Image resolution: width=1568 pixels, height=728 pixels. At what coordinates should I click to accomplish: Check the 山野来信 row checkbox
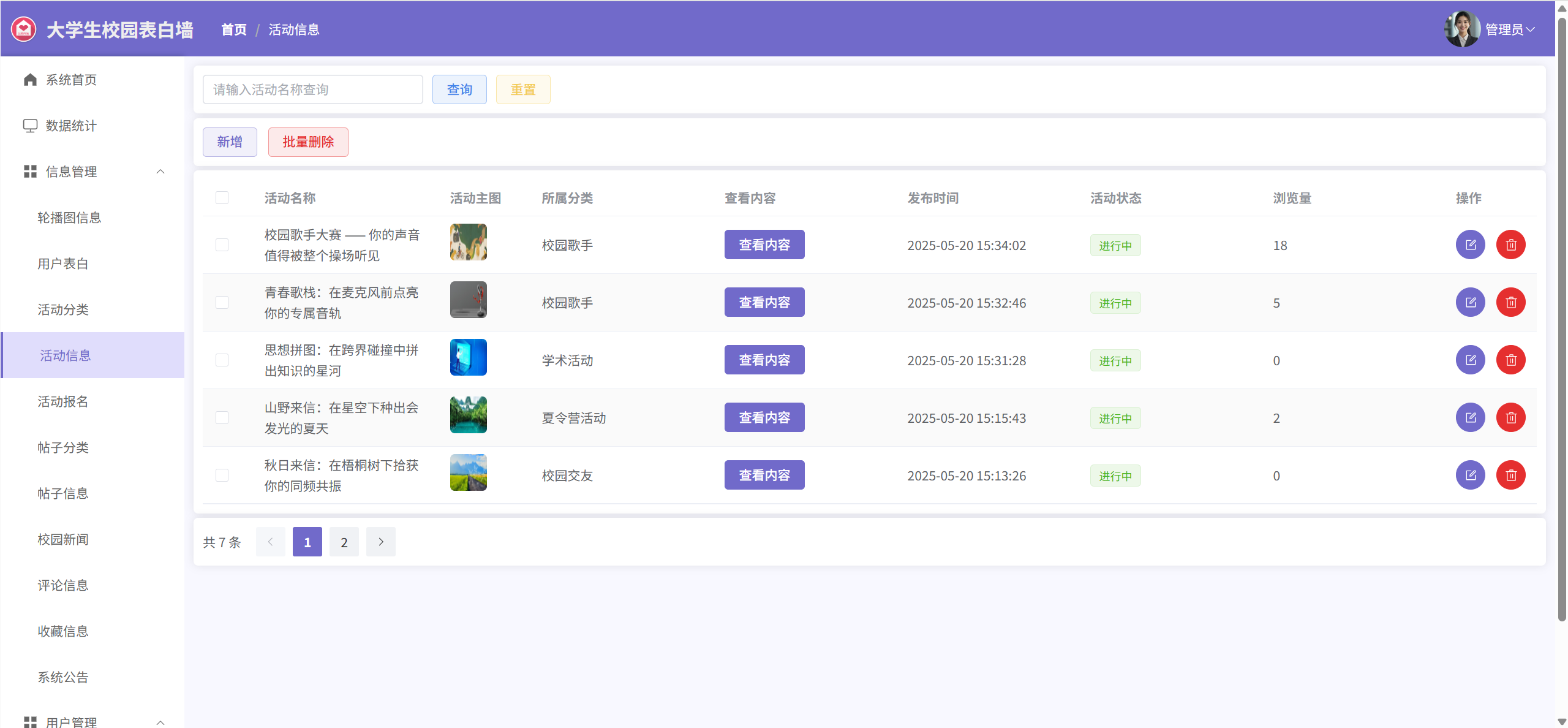click(x=222, y=417)
